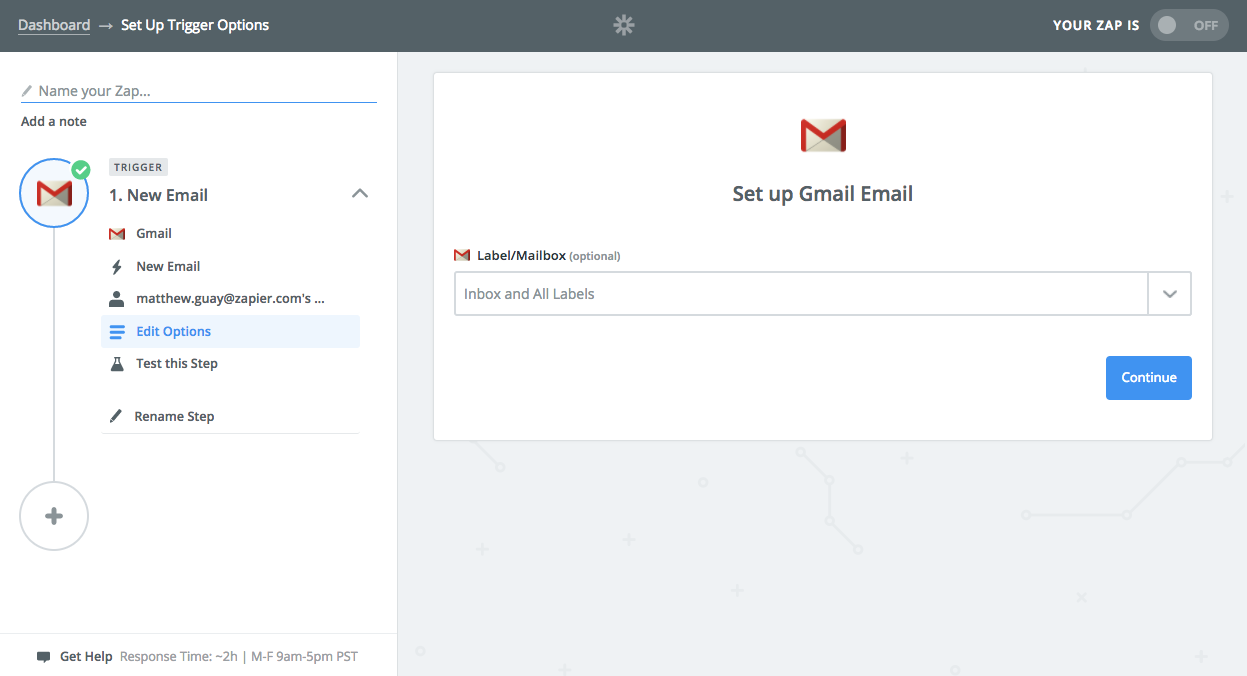Click the person icon beside the Gmail account
Viewport: 1247px width, 676px height.
tap(117, 297)
